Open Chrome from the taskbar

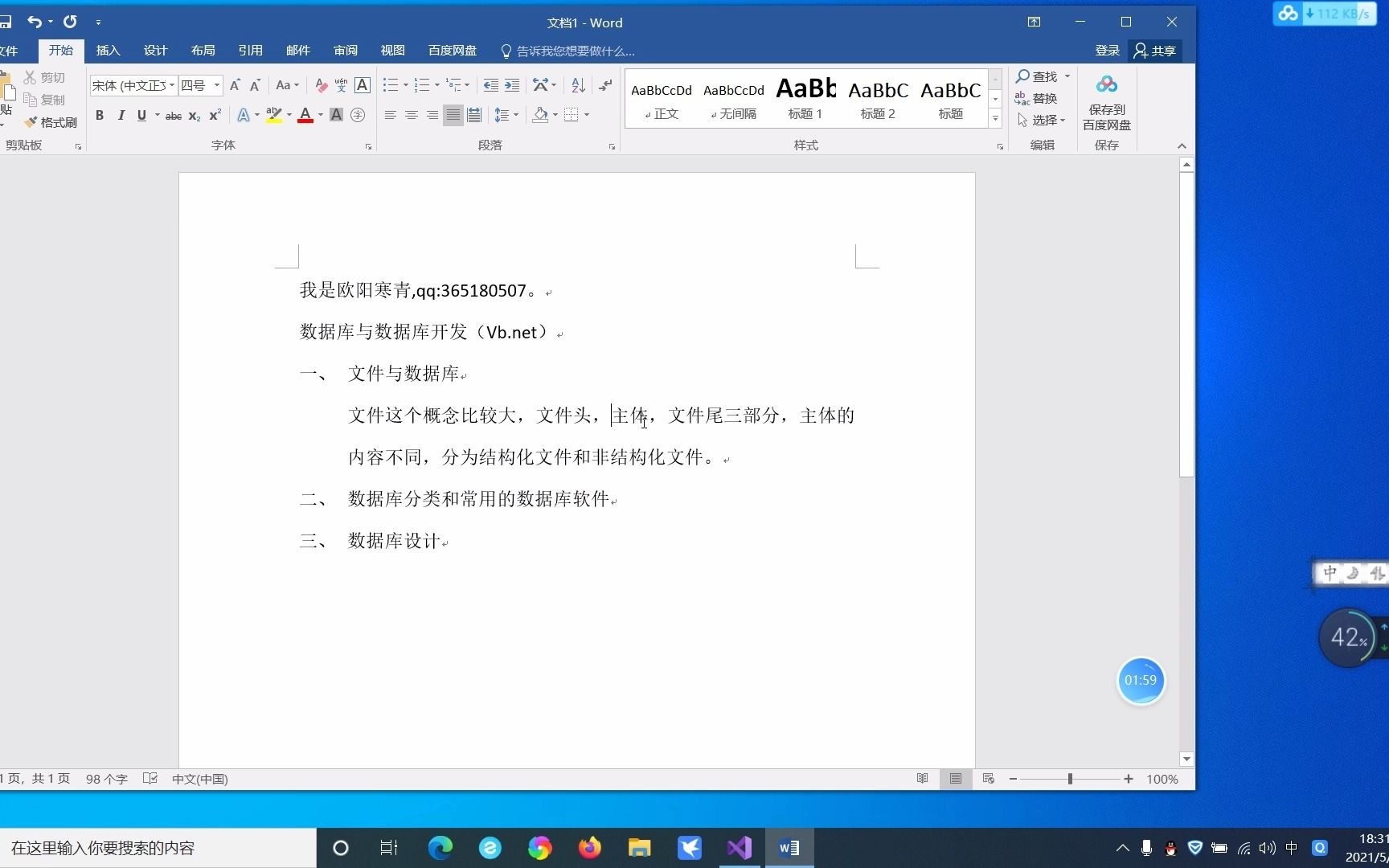coord(540,848)
